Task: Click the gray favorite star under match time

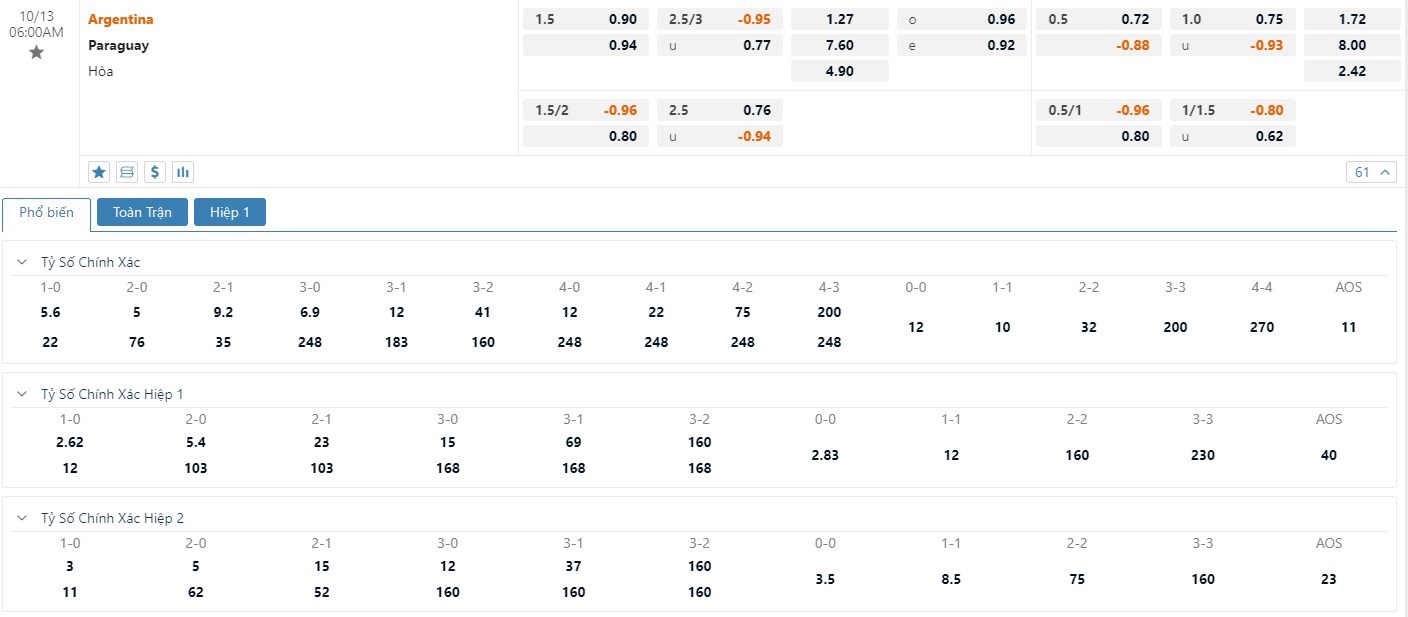Action: tap(36, 52)
